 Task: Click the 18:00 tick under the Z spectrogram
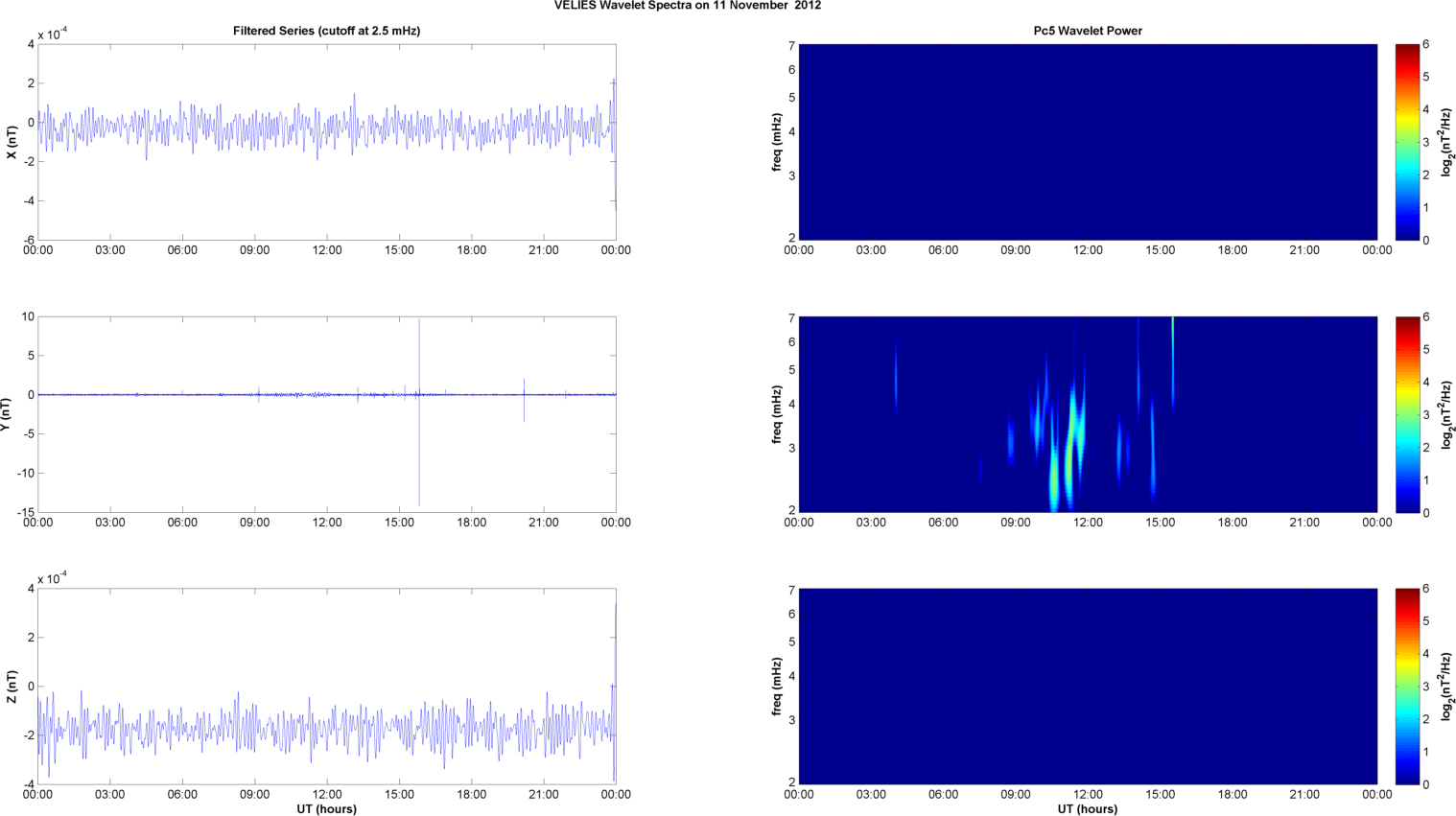[1233, 795]
